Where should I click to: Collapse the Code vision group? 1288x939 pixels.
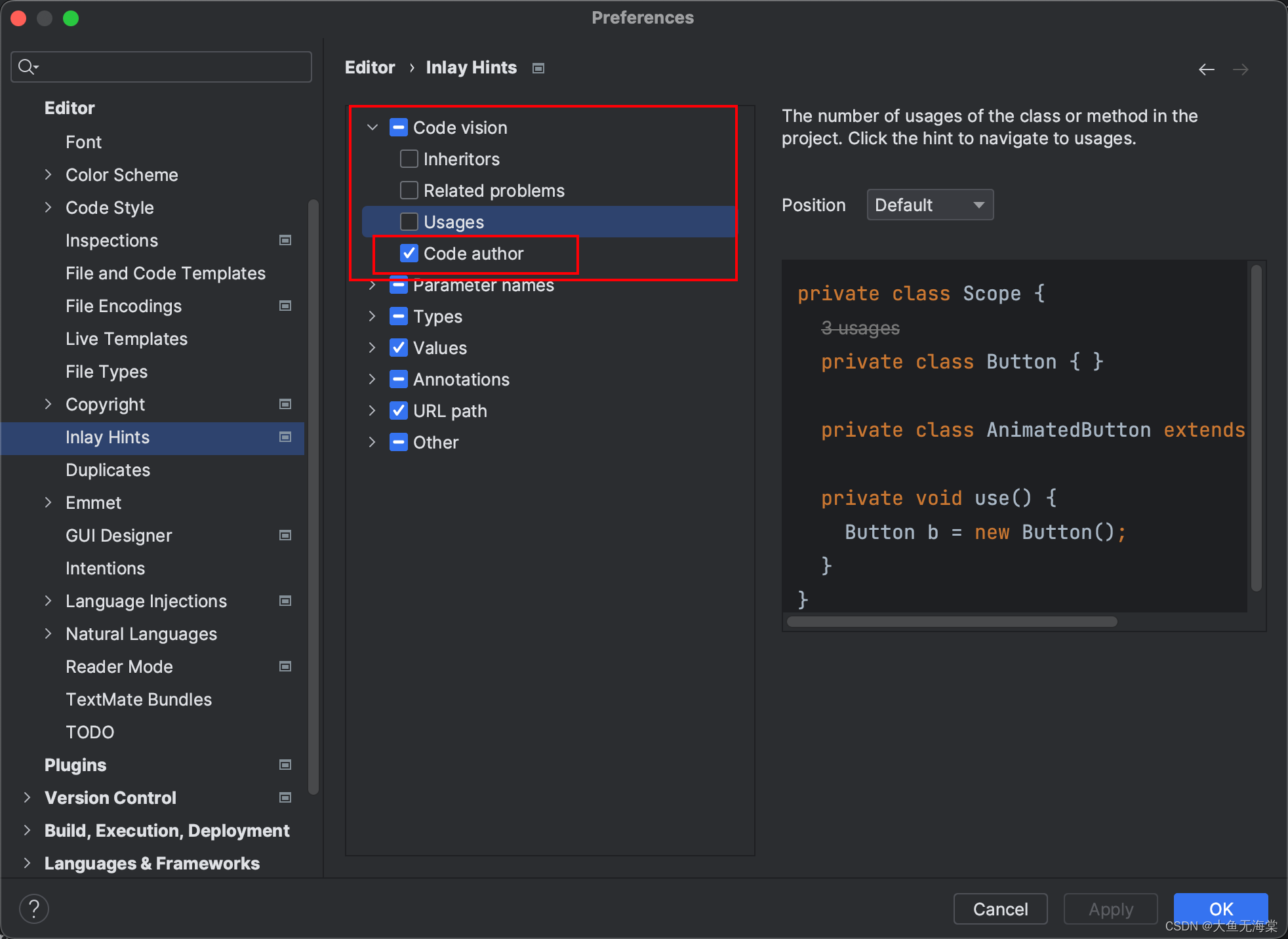tap(372, 127)
